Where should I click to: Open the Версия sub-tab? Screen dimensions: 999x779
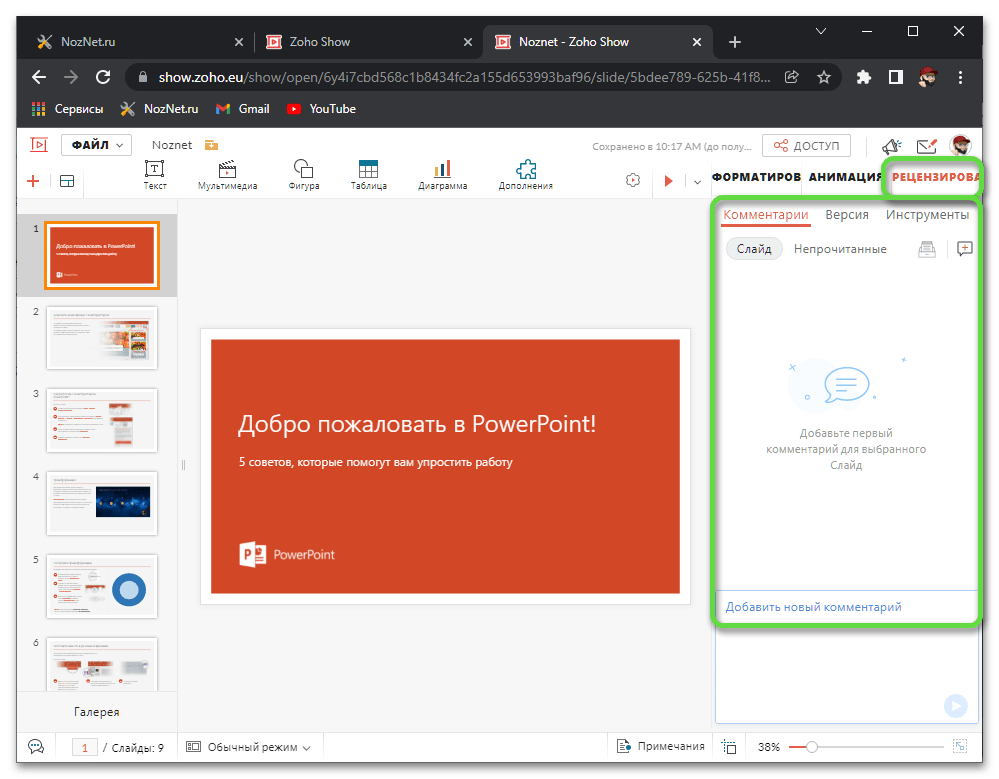847,215
